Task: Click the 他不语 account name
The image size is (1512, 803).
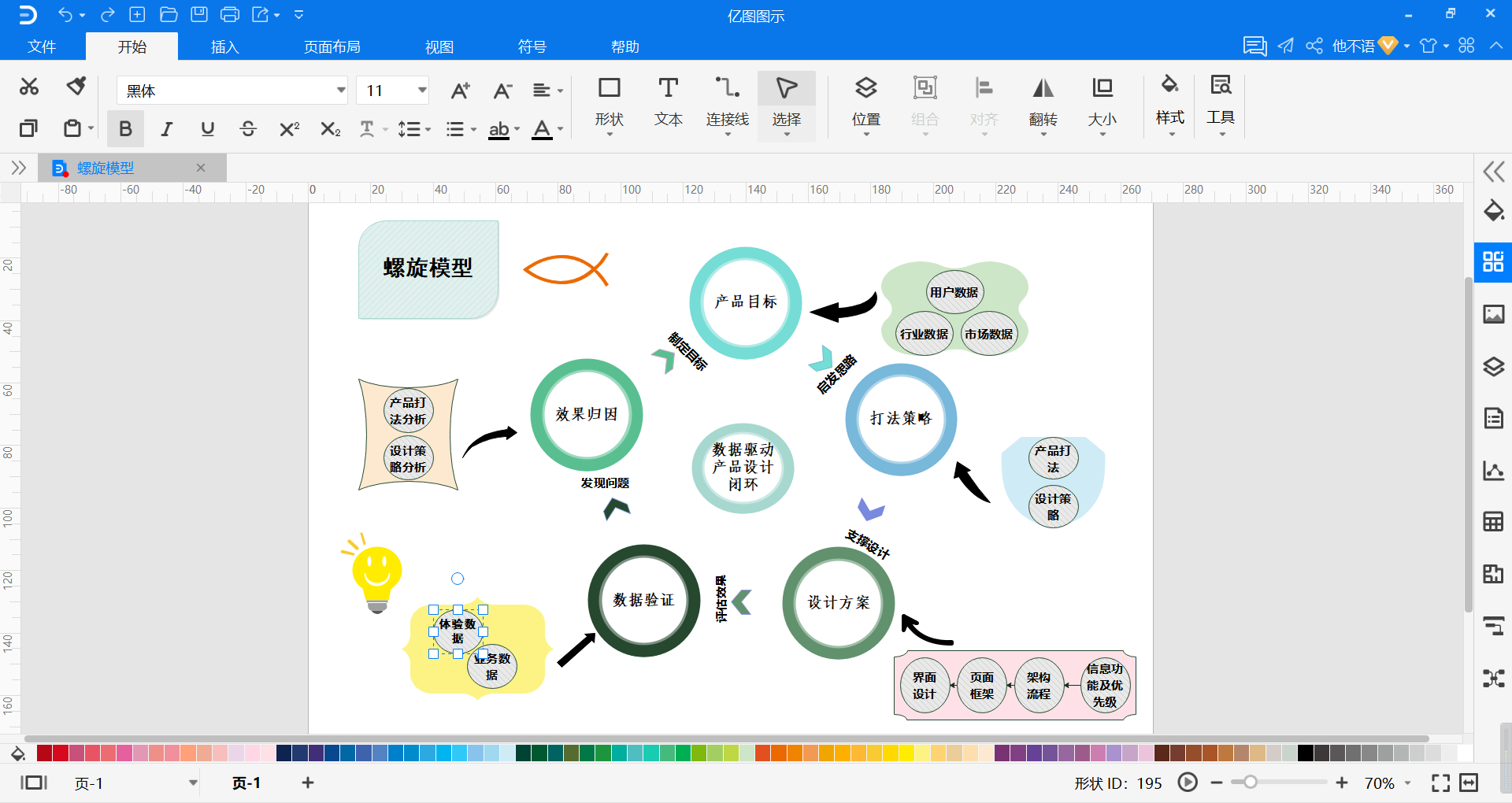Action: coord(1353,46)
